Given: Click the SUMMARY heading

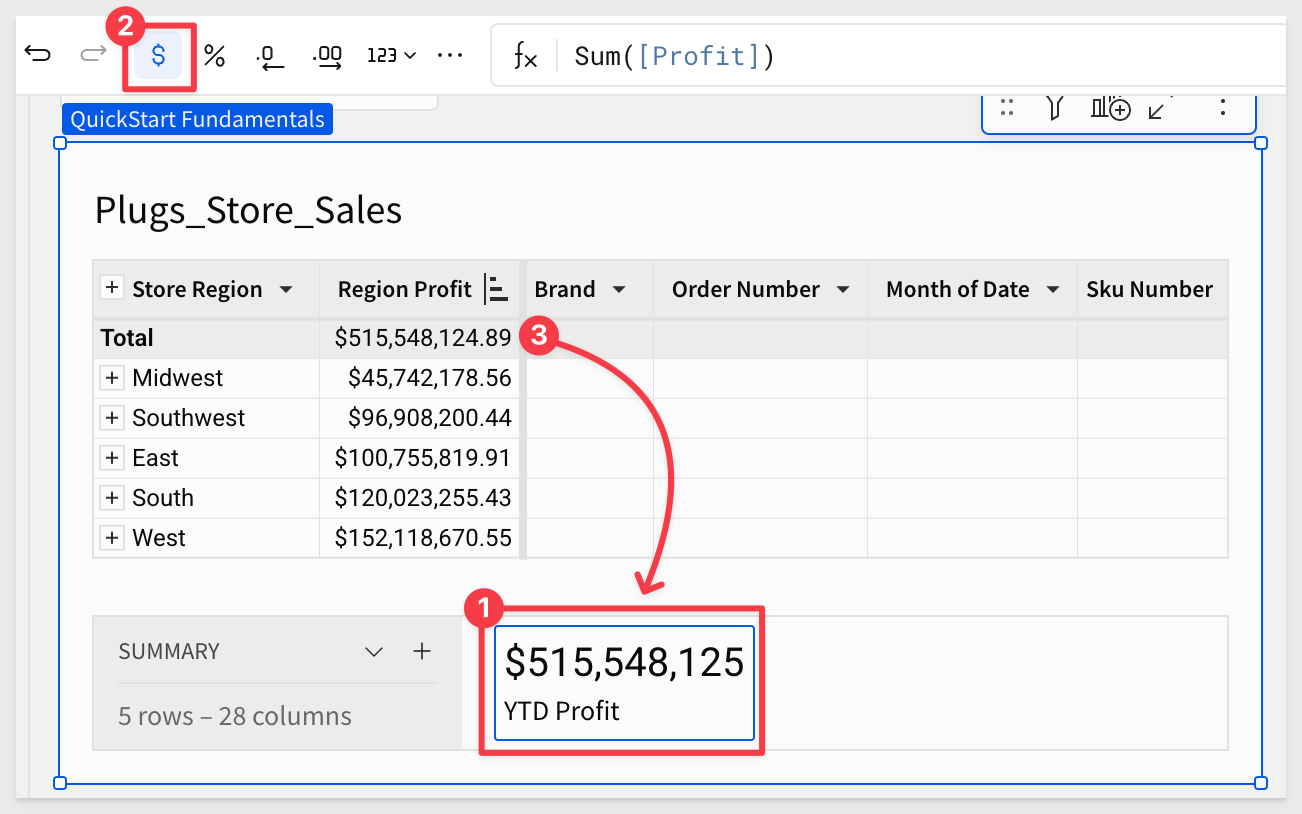Looking at the screenshot, I should click(x=168, y=652).
